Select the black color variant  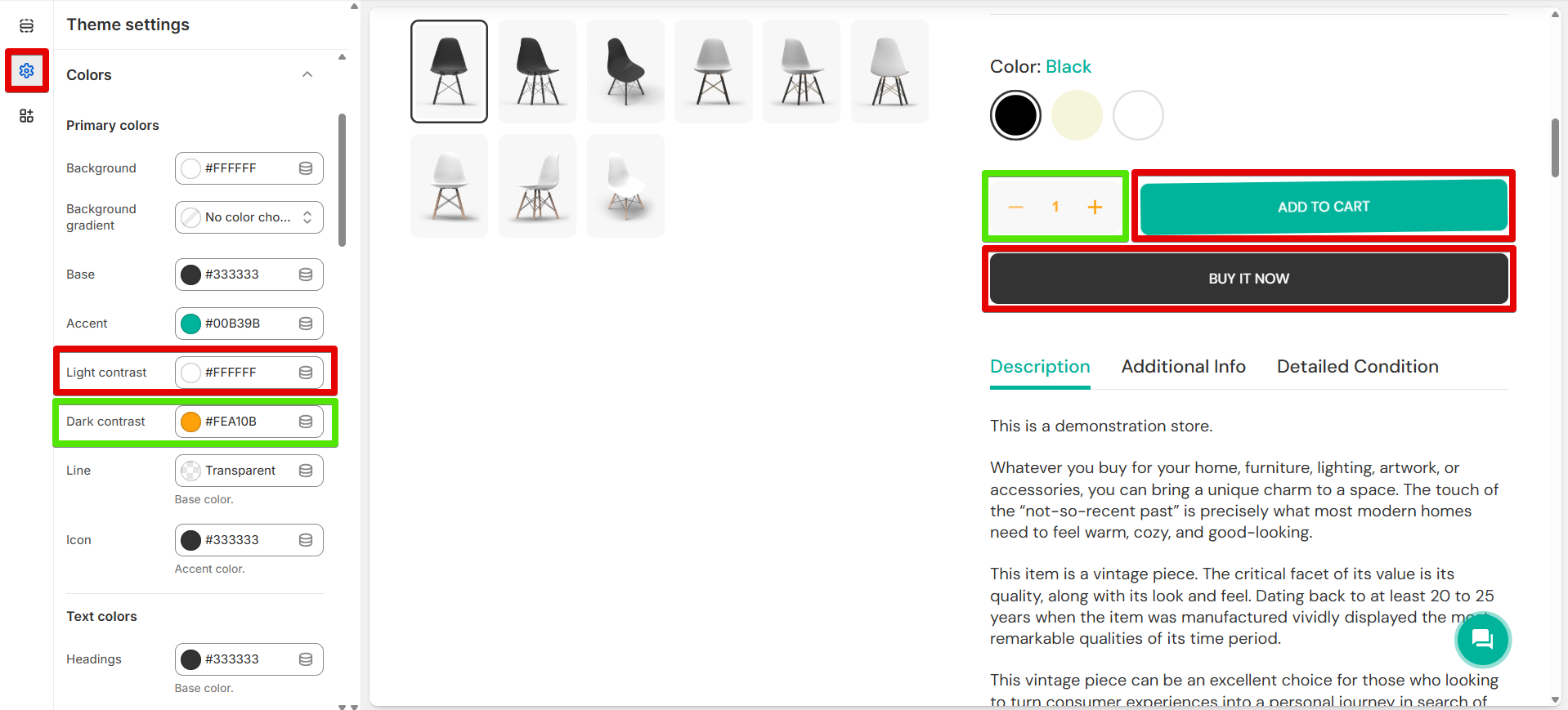1015,115
